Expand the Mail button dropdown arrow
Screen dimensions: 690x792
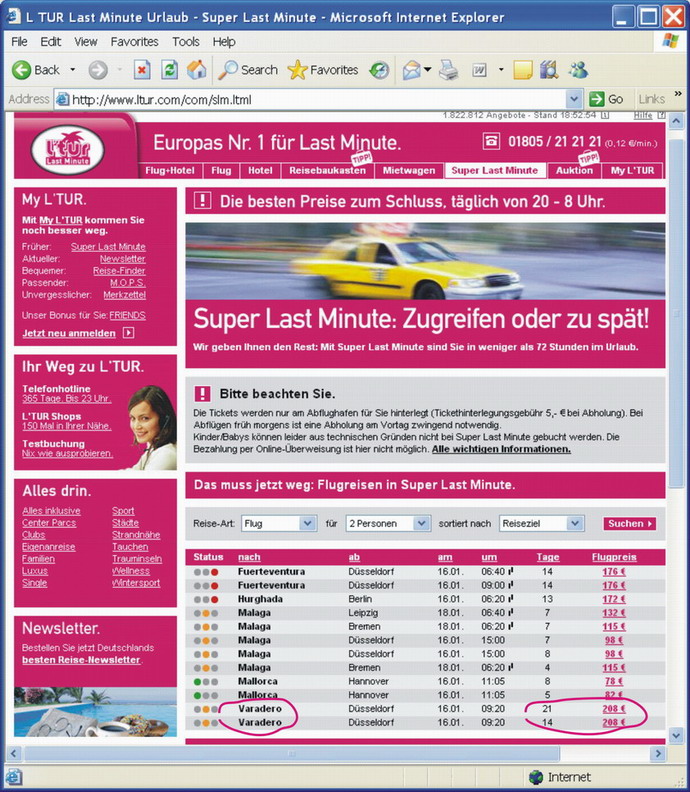[428, 70]
